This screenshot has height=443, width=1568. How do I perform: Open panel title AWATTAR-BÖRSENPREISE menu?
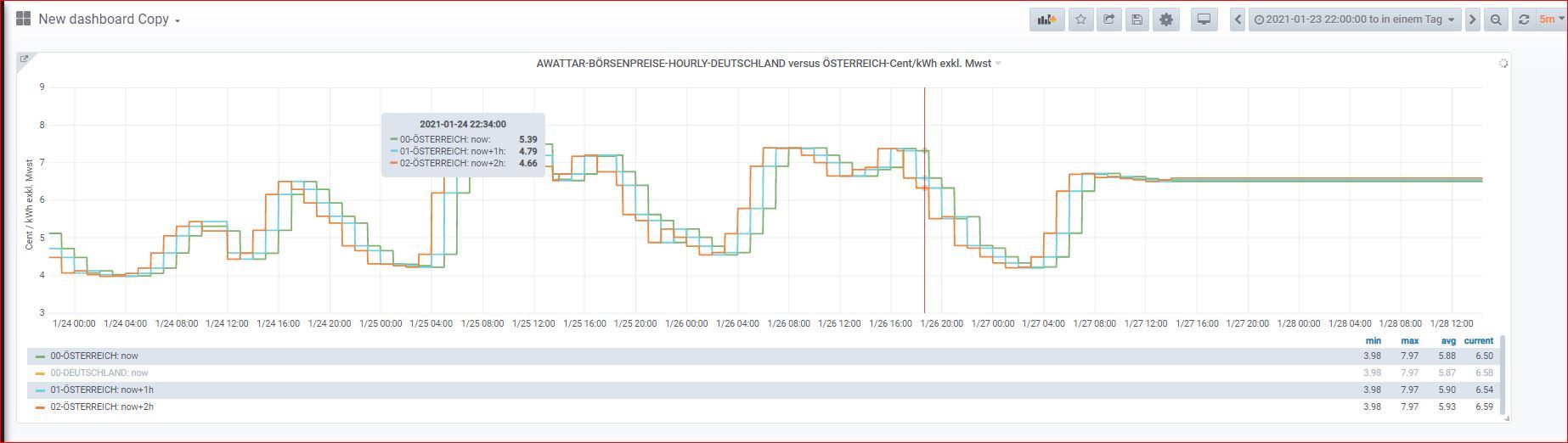[x=768, y=64]
